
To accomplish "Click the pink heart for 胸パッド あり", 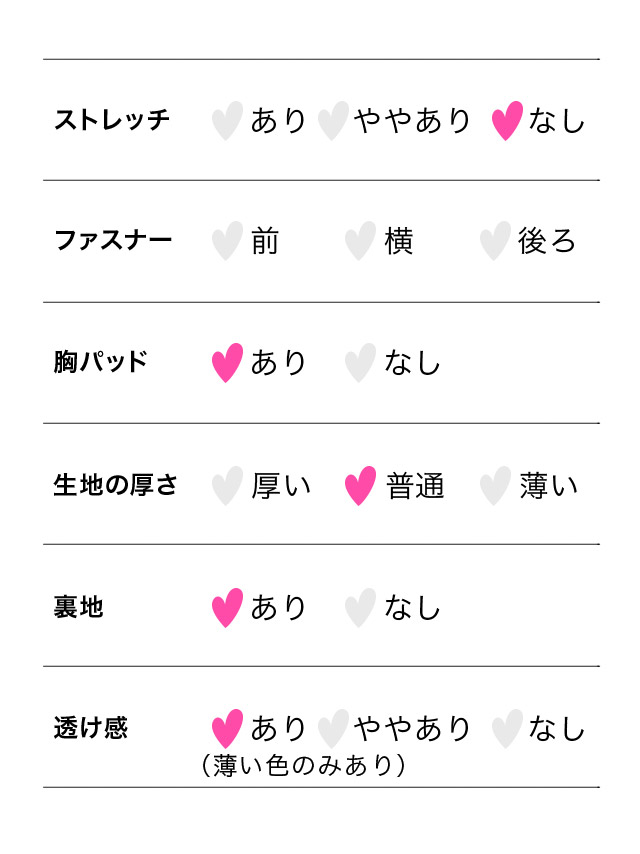I will 227,363.
